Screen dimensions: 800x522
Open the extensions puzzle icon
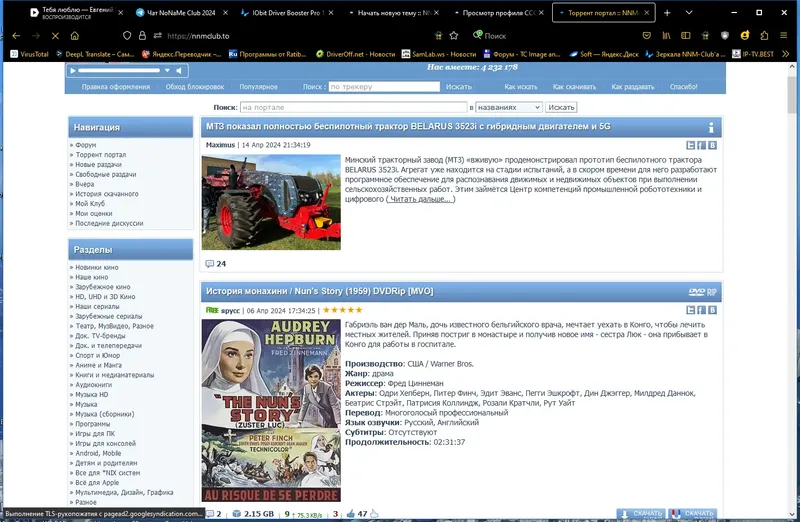(x=764, y=36)
